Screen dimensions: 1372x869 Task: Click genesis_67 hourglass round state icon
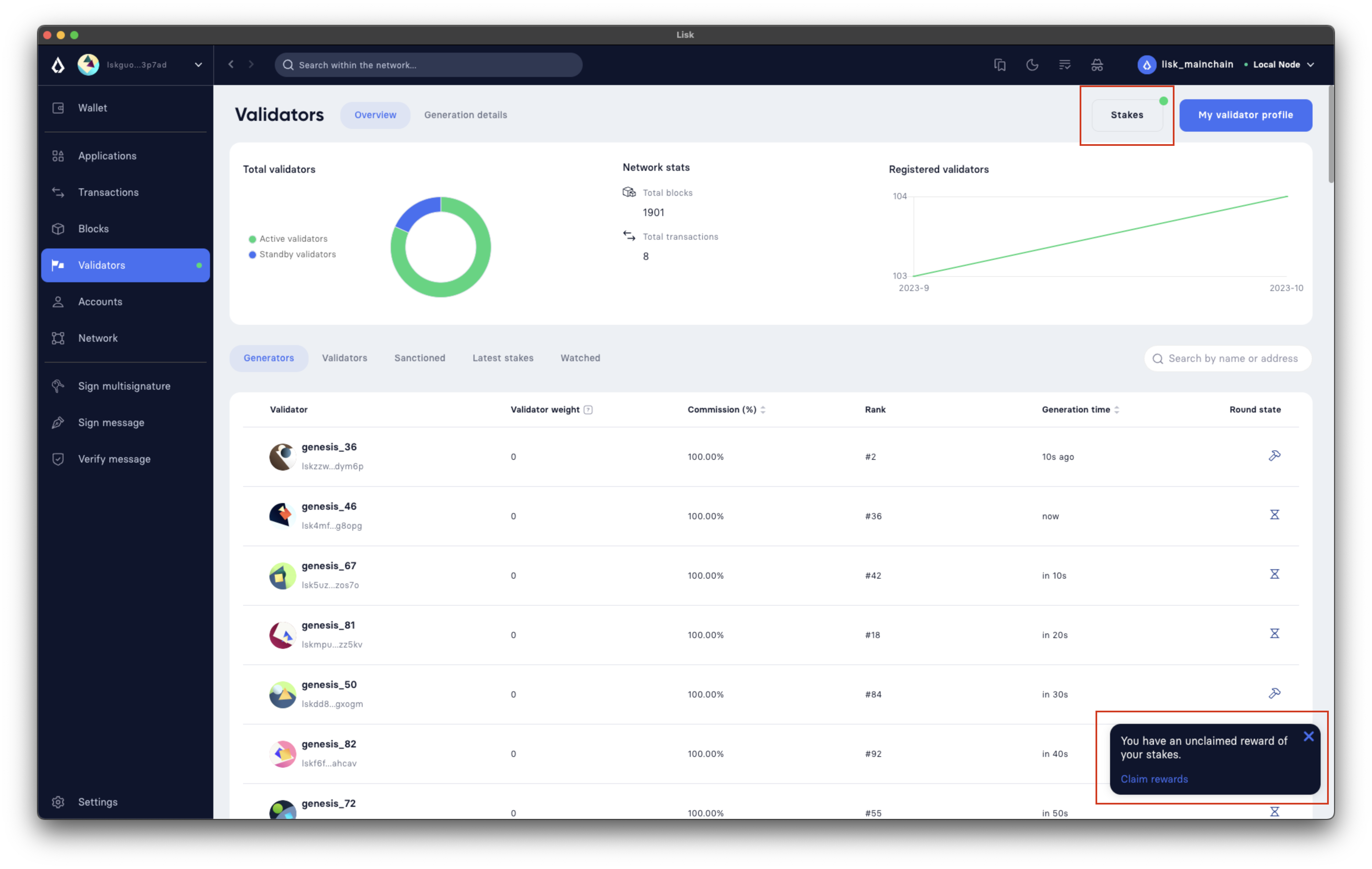[1274, 574]
